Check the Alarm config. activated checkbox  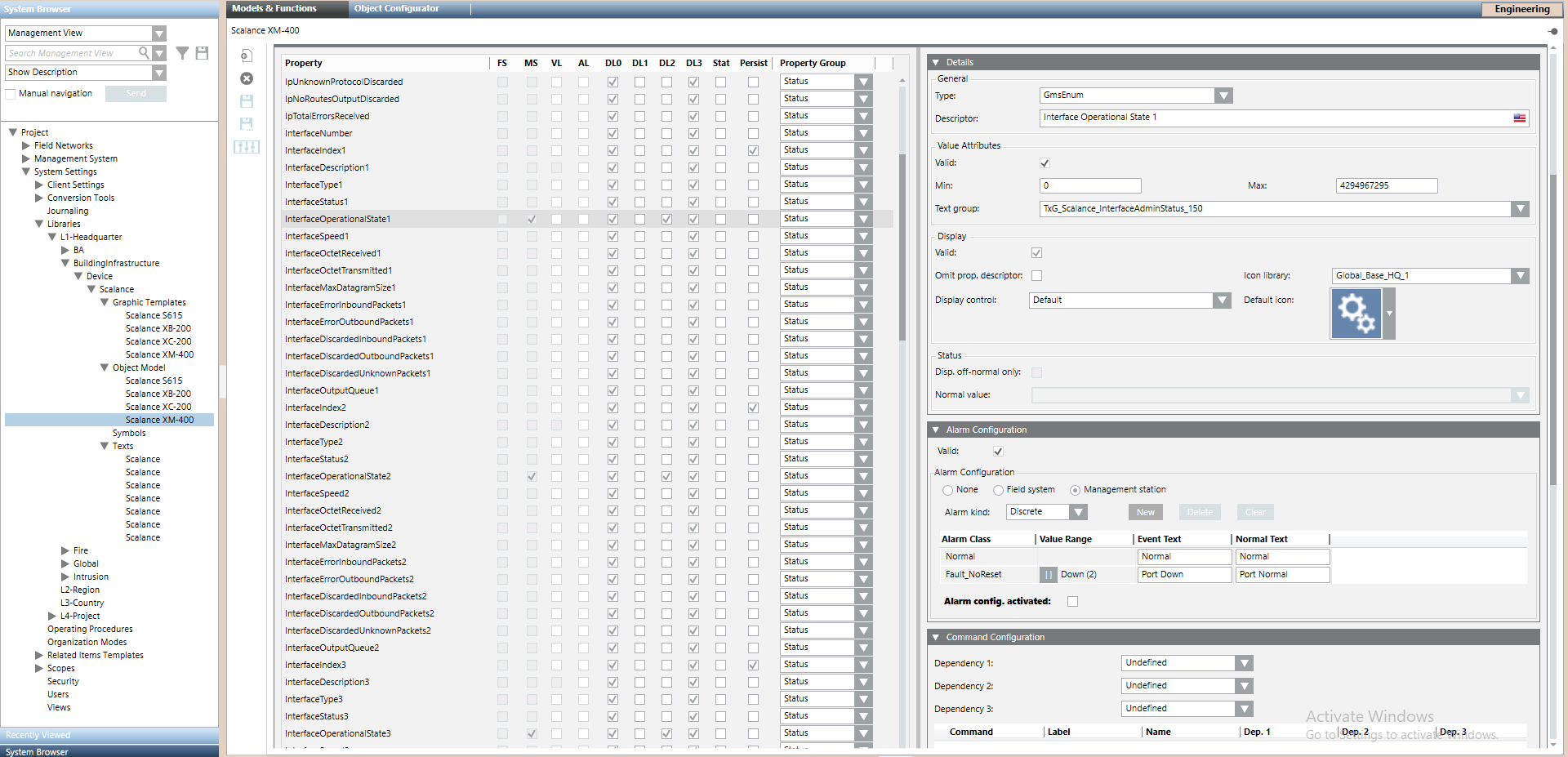click(1072, 601)
